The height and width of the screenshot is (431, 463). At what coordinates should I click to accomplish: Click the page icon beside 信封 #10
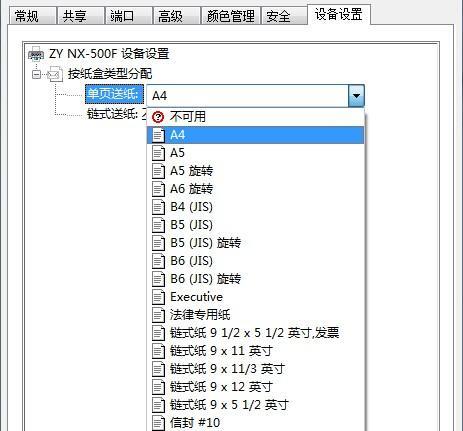[x=158, y=423]
